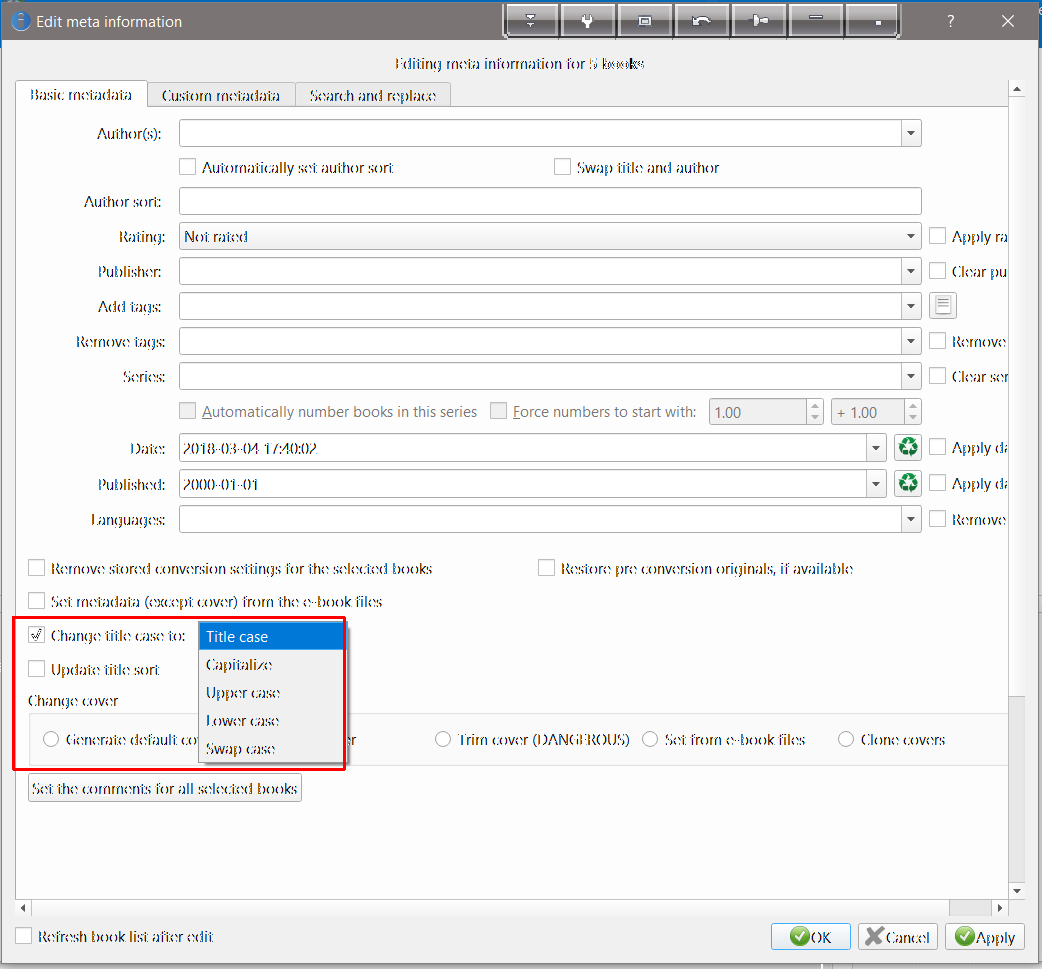Select Set from e-book files radio
The height and width of the screenshot is (969, 1042).
(650, 739)
